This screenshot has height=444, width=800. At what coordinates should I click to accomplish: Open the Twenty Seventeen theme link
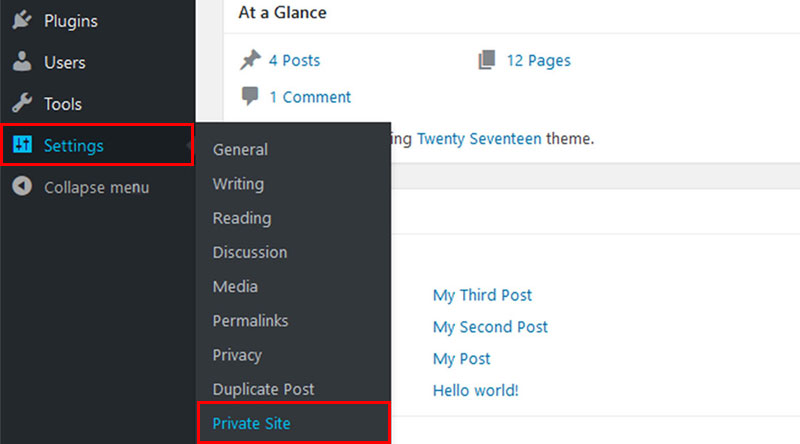(480, 138)
